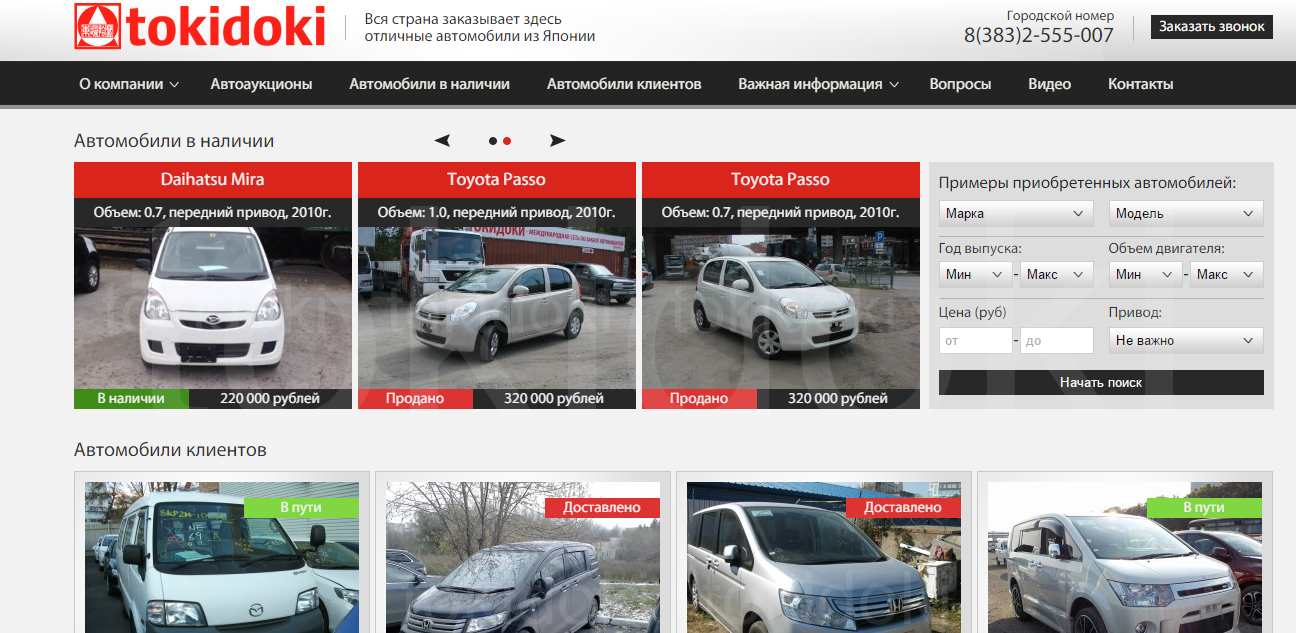Click the price 'от' input field
This screenshot has height=633, width=1296.
[976, 340]
